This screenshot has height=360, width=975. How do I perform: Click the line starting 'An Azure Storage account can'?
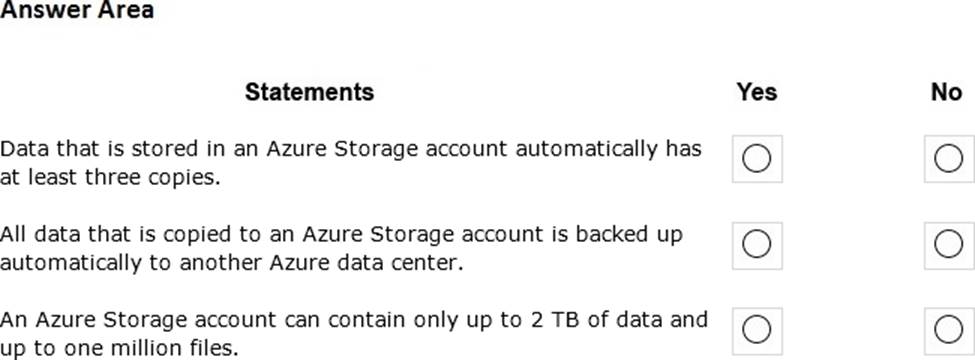354,320
